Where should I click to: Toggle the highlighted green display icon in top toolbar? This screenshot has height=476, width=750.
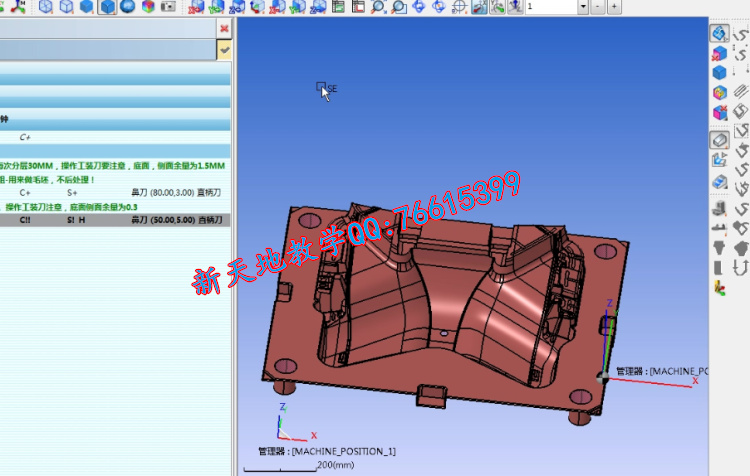coord(479,7)
